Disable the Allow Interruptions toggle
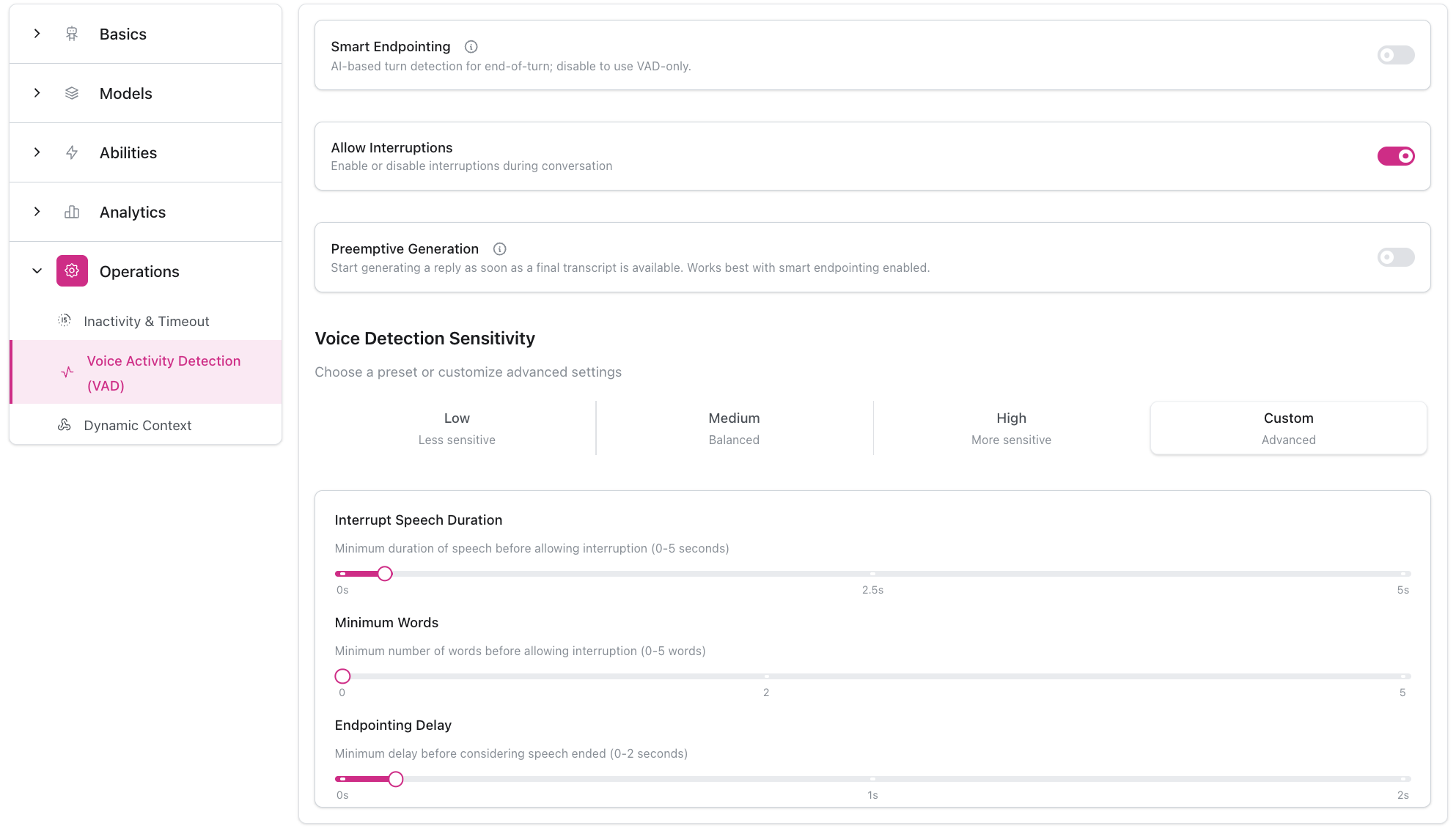This screenshot has width=1456, height=831. [1396, 156]
